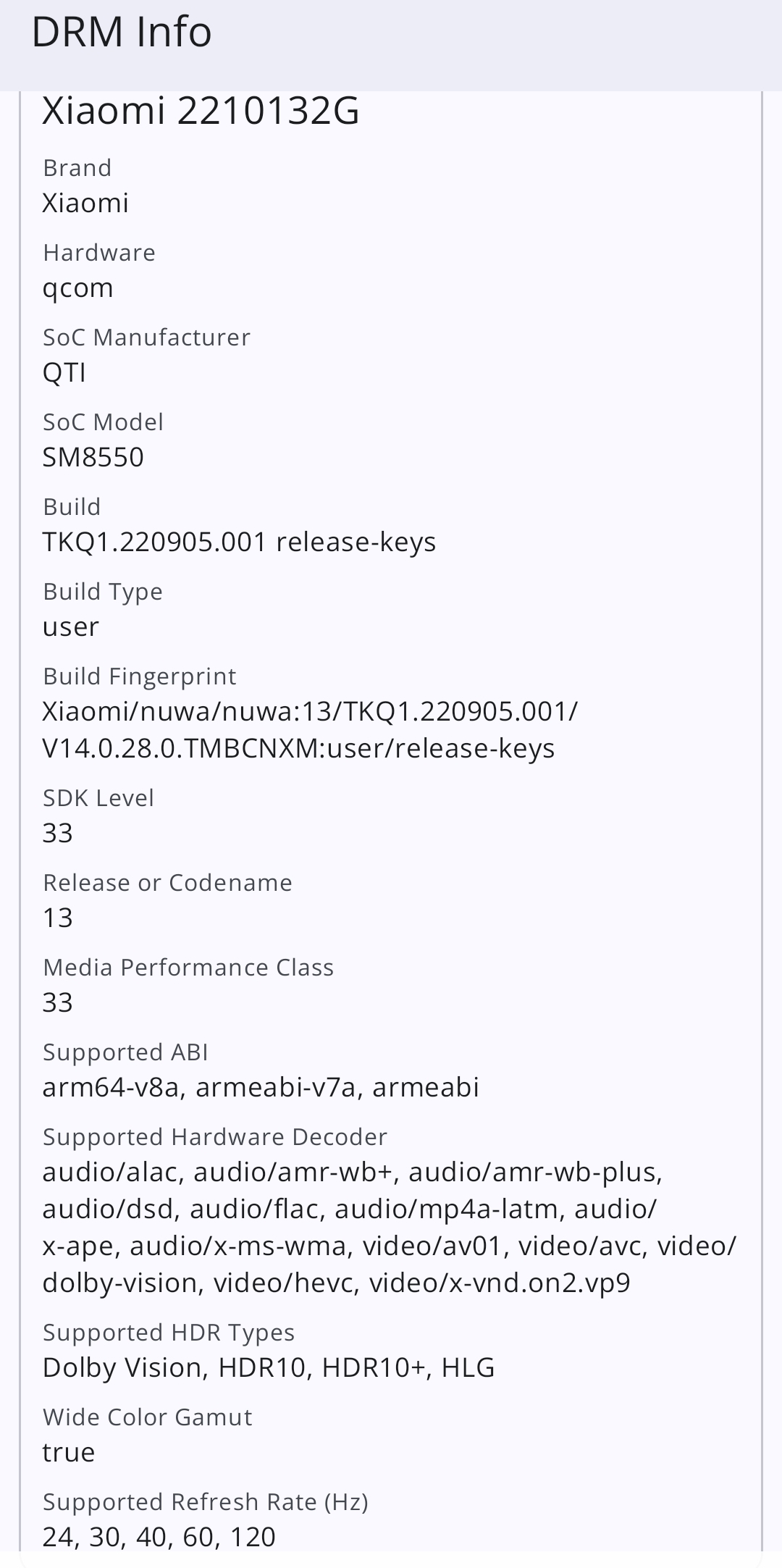782x1568 pixels.
Task: Select the Brand value Xiaomi
Action: tap(85, 203)
